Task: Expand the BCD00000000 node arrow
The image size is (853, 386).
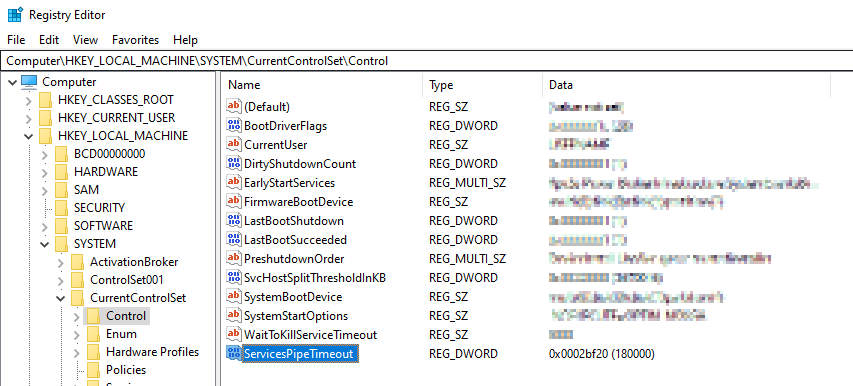Action: click(x=45, y=154)
